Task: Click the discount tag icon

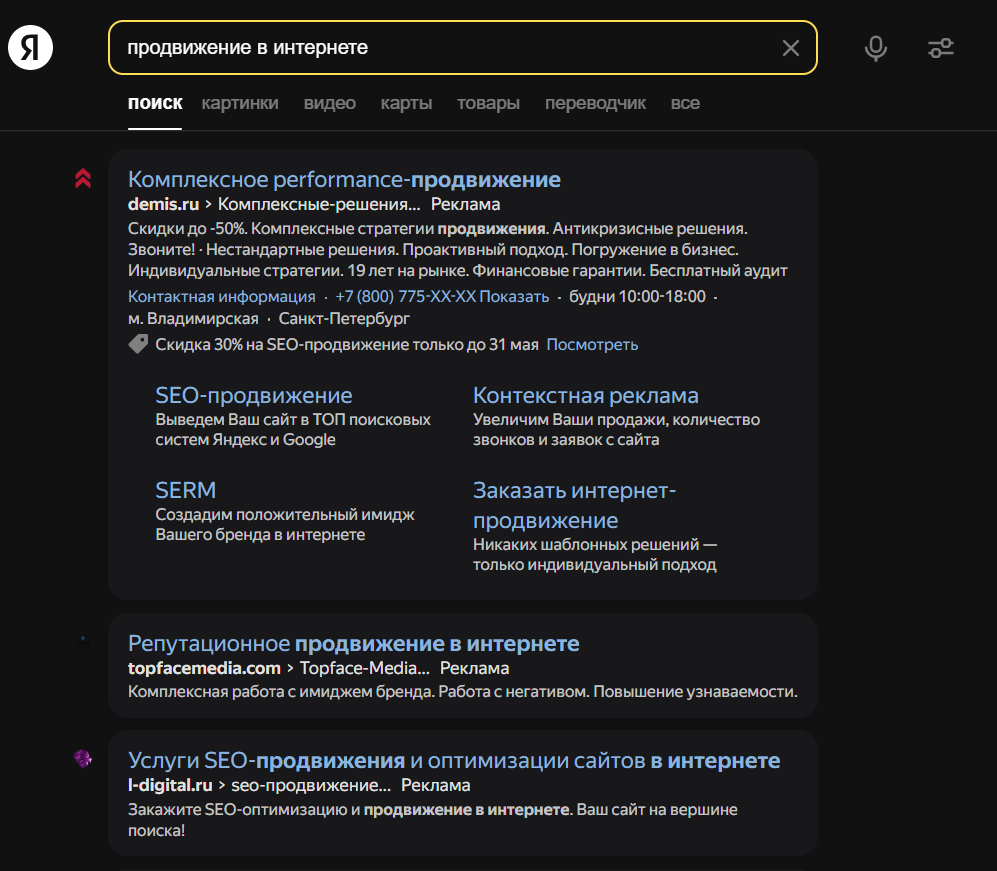Action: (137, 343)
